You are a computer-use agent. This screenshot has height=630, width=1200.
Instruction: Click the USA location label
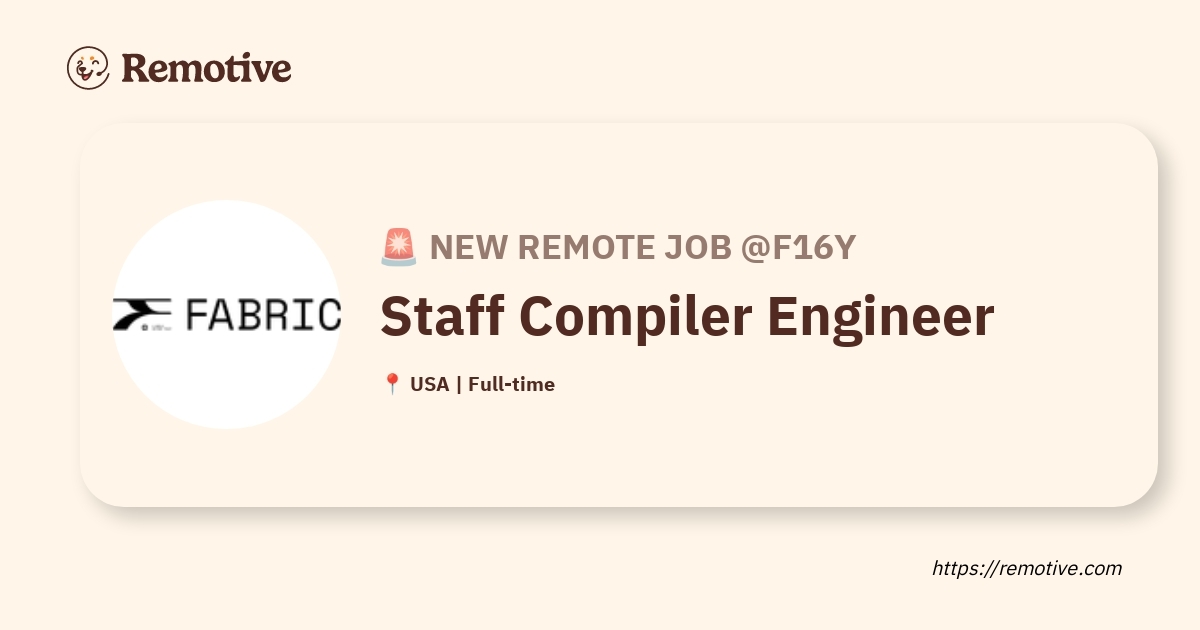(430, 384)
